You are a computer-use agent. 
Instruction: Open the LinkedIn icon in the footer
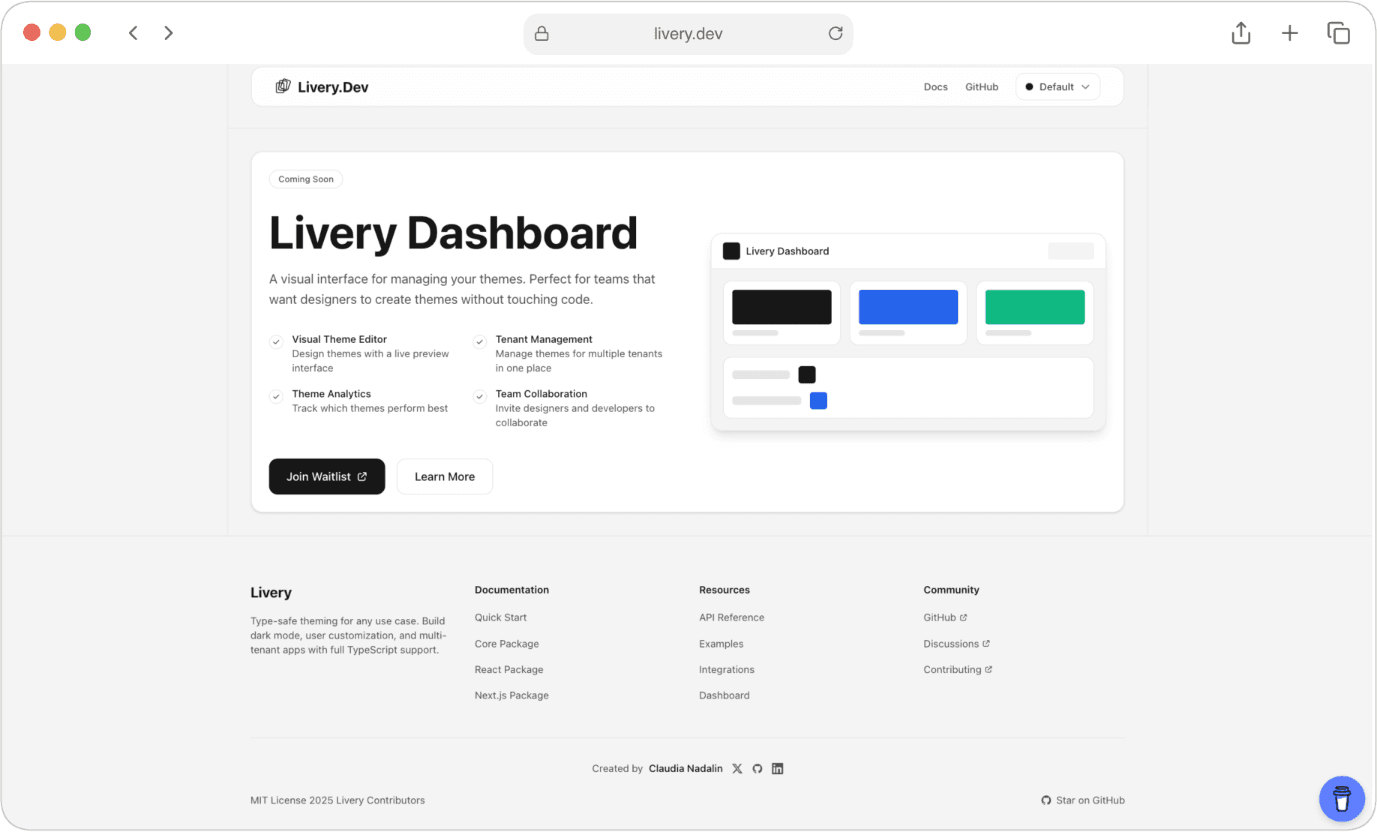coord(777,768)
